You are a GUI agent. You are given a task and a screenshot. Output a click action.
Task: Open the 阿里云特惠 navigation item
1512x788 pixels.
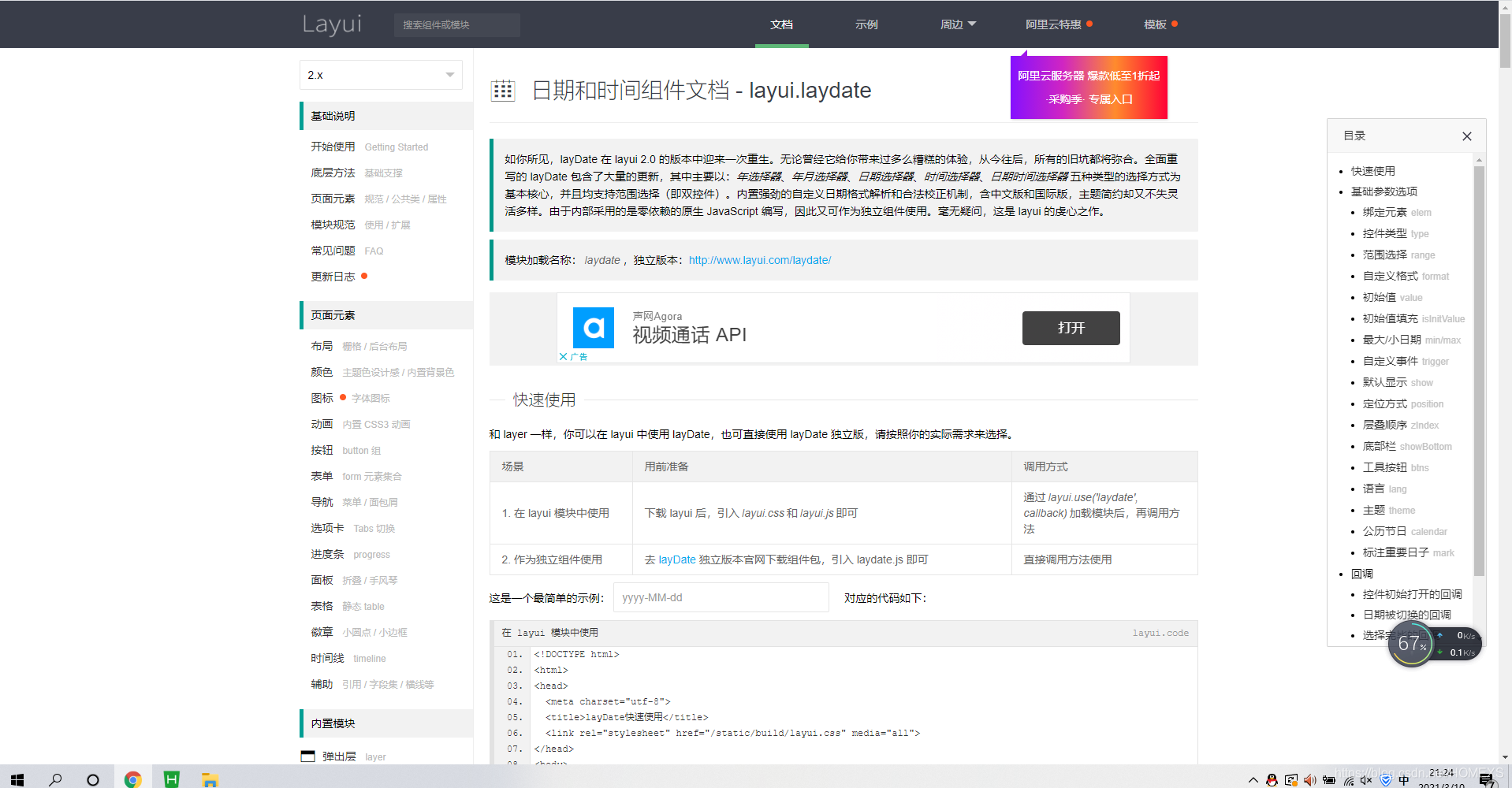(1059, 24)
